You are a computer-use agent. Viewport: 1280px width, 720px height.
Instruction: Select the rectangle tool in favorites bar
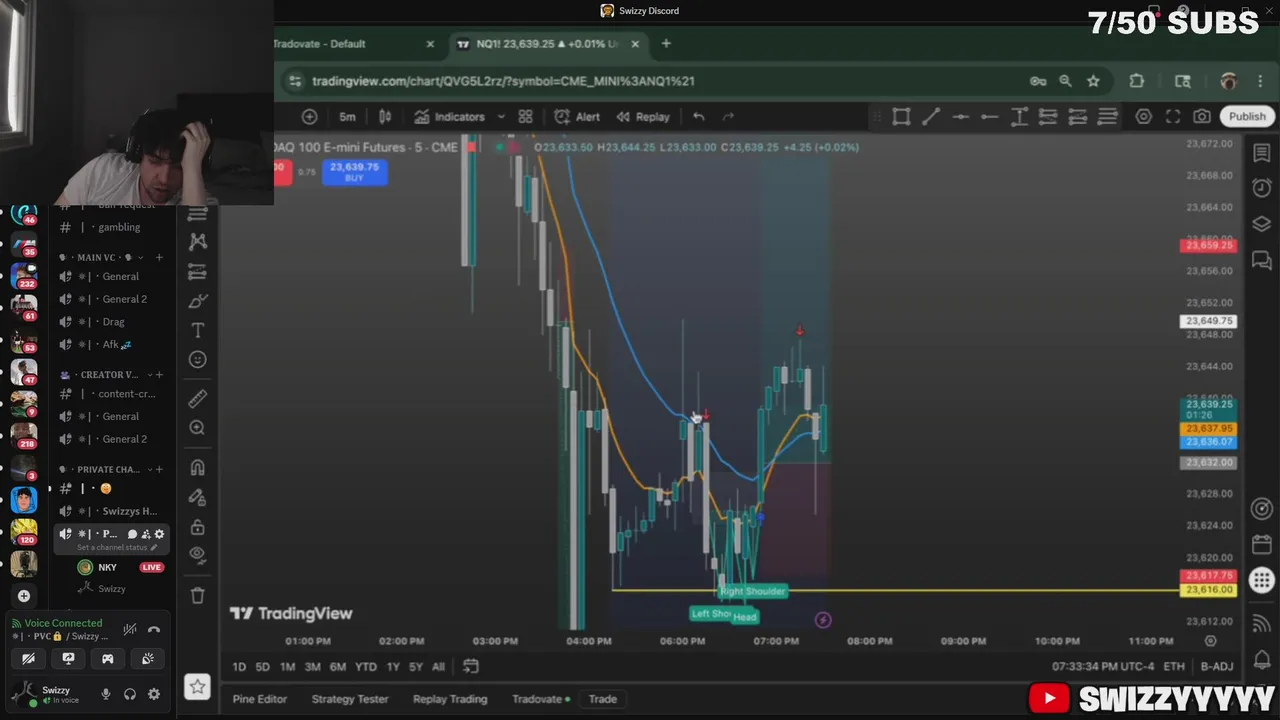click(901, 117)
